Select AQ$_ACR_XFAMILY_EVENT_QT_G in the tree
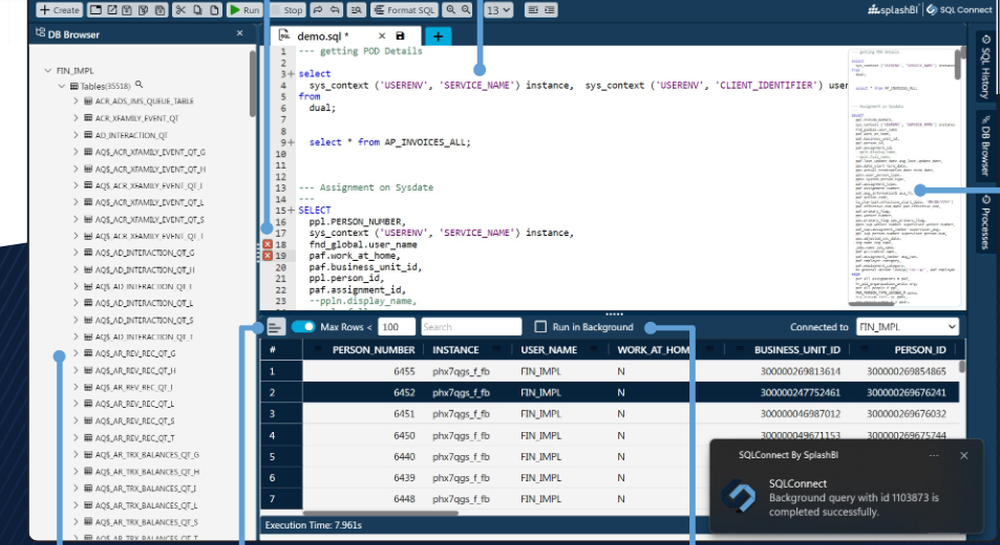This screenshot has height=545, width=1000. pos(150,152)
